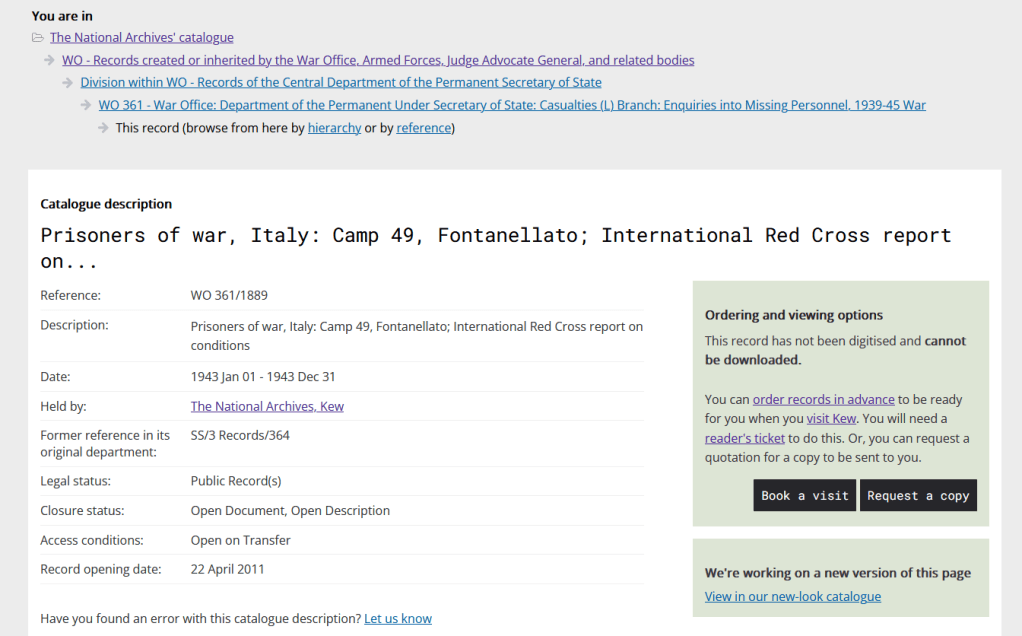Click Let us know to report an error
Viewport: 1022px width, 636px height.
[398, 619]
